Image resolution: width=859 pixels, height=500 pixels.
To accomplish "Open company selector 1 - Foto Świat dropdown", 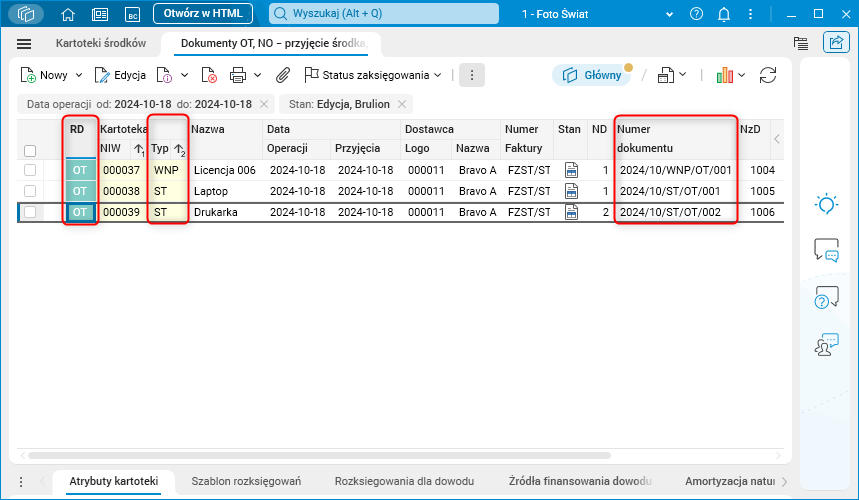I will (669, 15).
